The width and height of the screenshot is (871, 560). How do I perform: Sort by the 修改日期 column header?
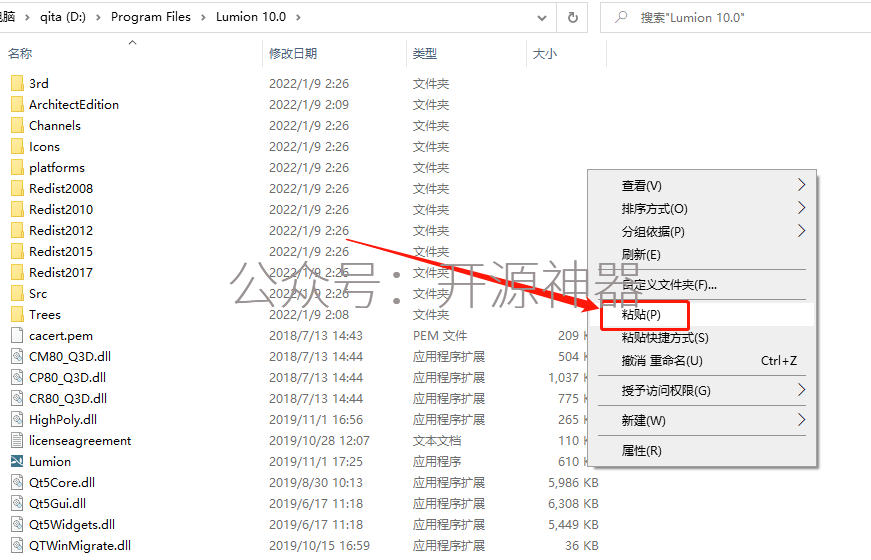[334, 53]
